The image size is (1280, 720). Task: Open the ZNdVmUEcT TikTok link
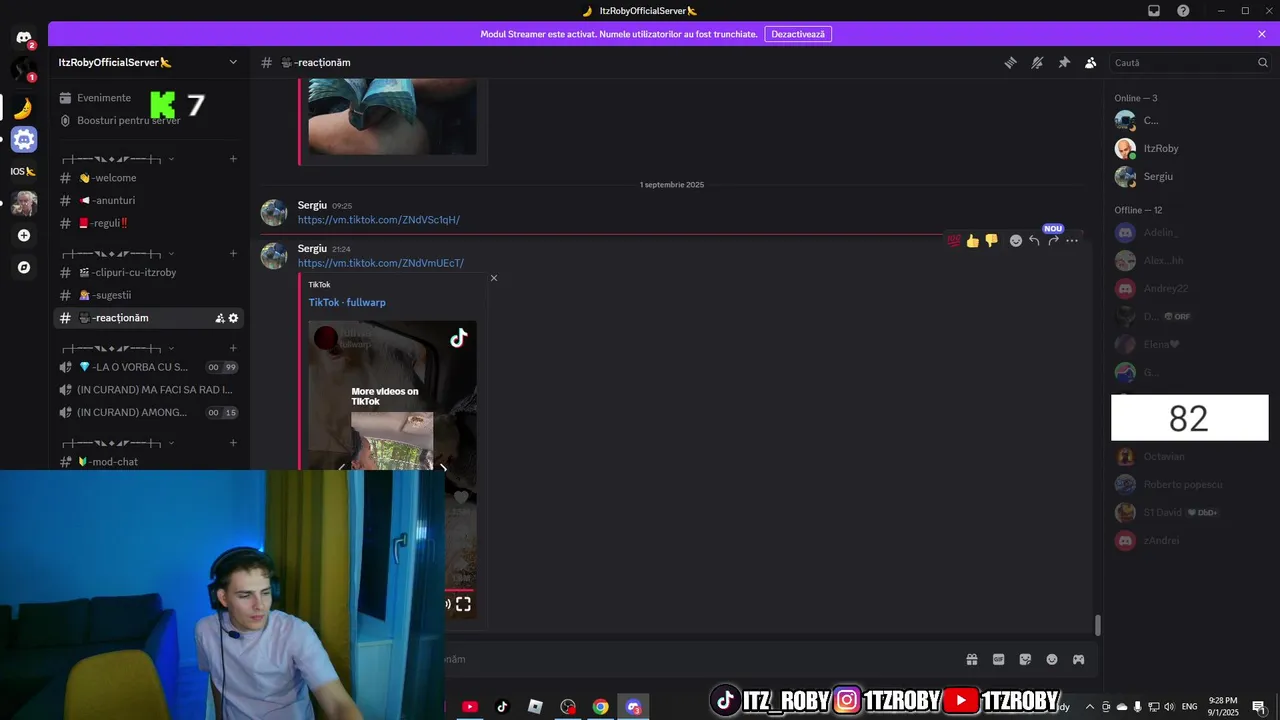(380, 263)
